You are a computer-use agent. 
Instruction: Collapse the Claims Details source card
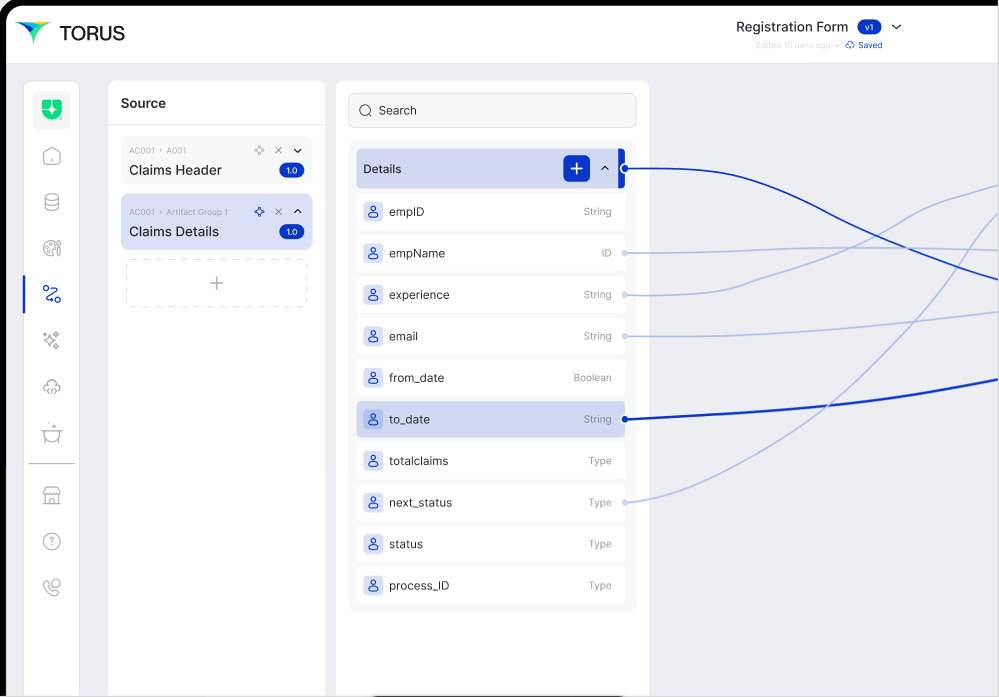pyautogui.click(x=297, y=212)
